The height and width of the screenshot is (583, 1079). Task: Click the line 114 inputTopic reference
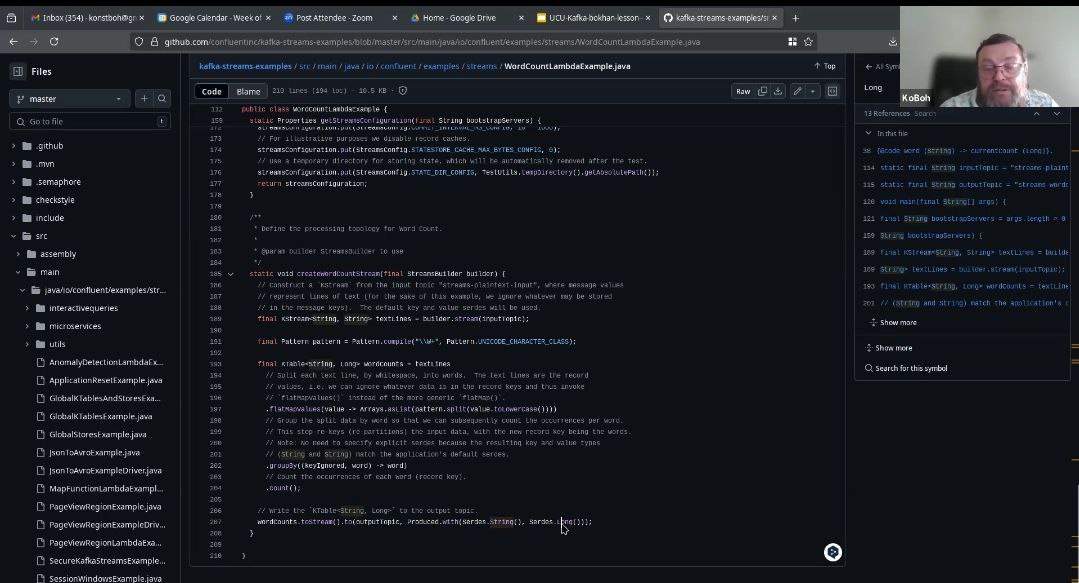pyautogui.click(x=965, y=167)
